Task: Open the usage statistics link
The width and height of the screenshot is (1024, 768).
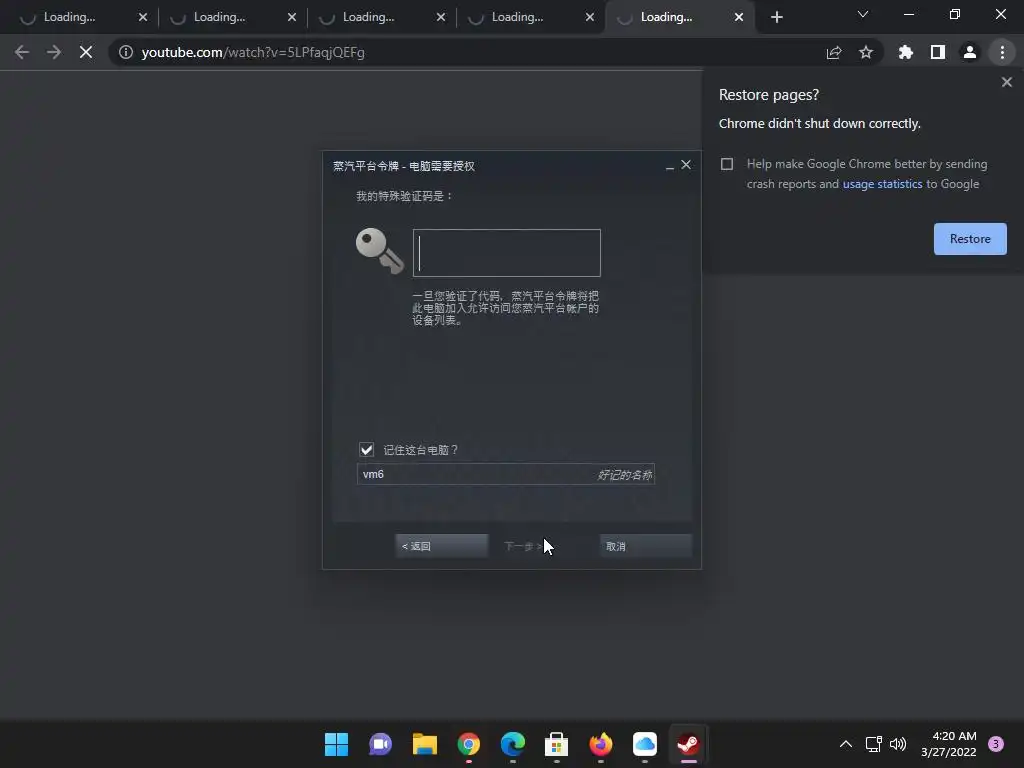Action: tap(882, 184)
